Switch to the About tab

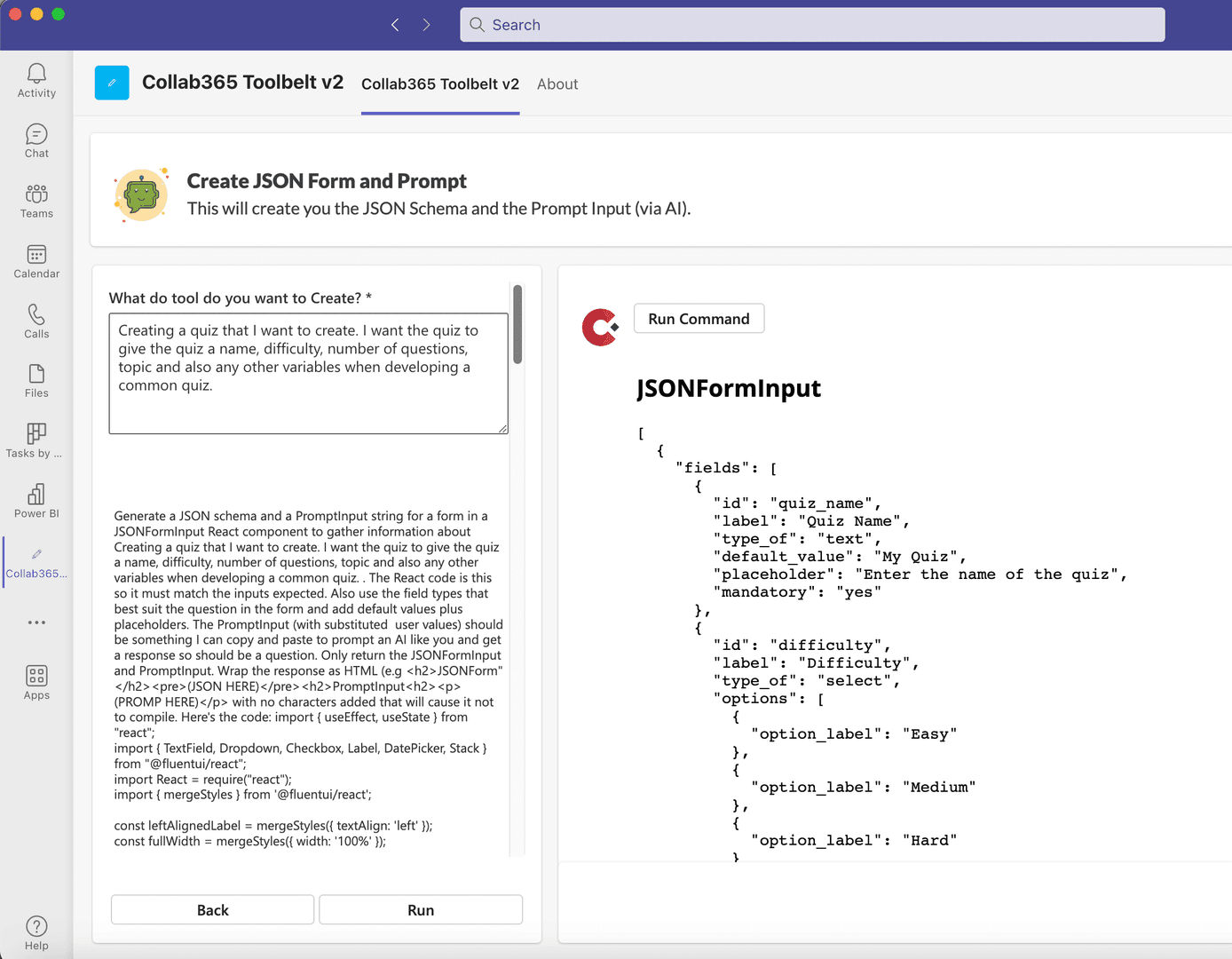click(557, 83)
